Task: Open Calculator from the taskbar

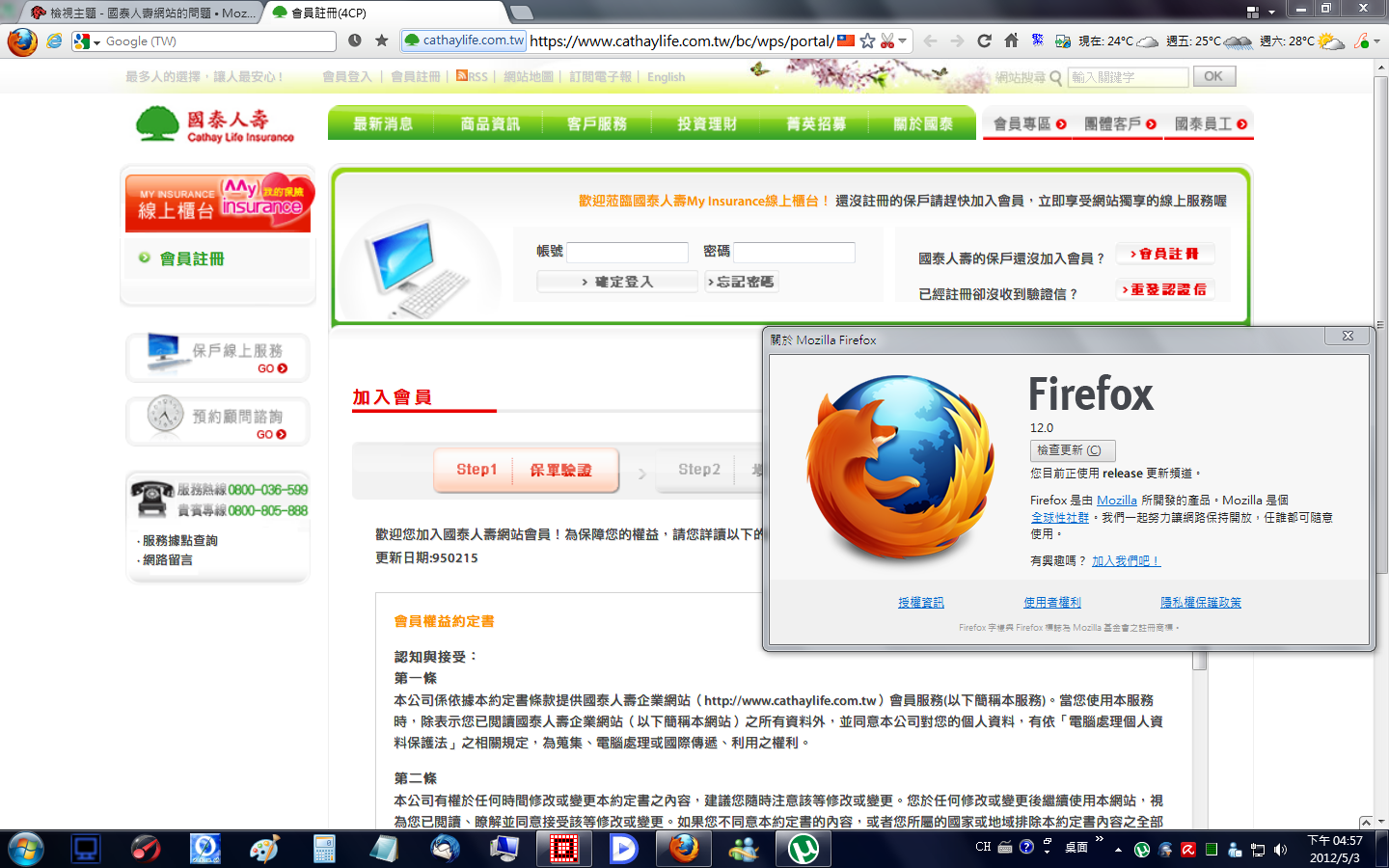Action: click(324, 849)
